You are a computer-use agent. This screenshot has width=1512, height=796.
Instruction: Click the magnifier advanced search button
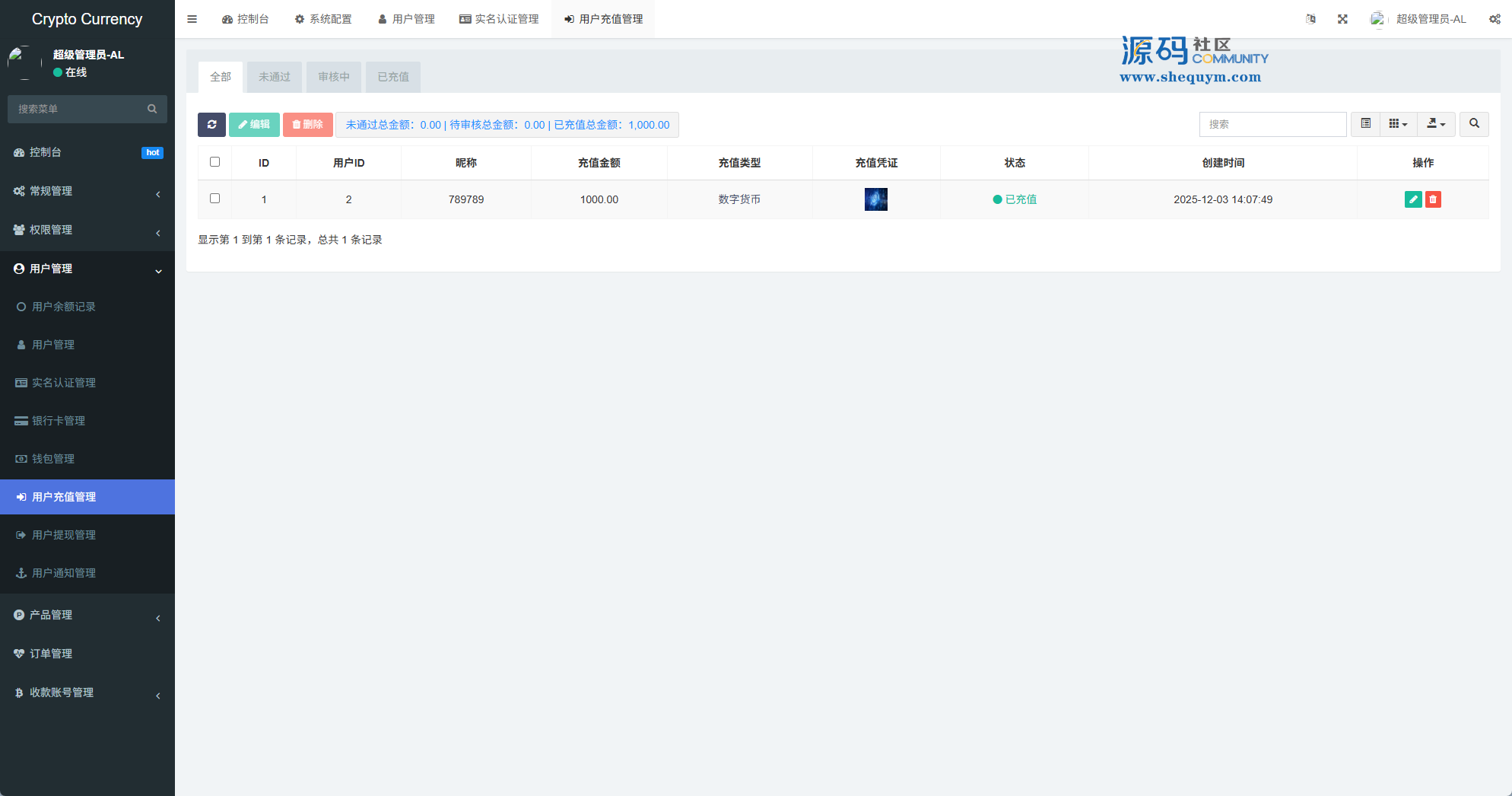1474,124
